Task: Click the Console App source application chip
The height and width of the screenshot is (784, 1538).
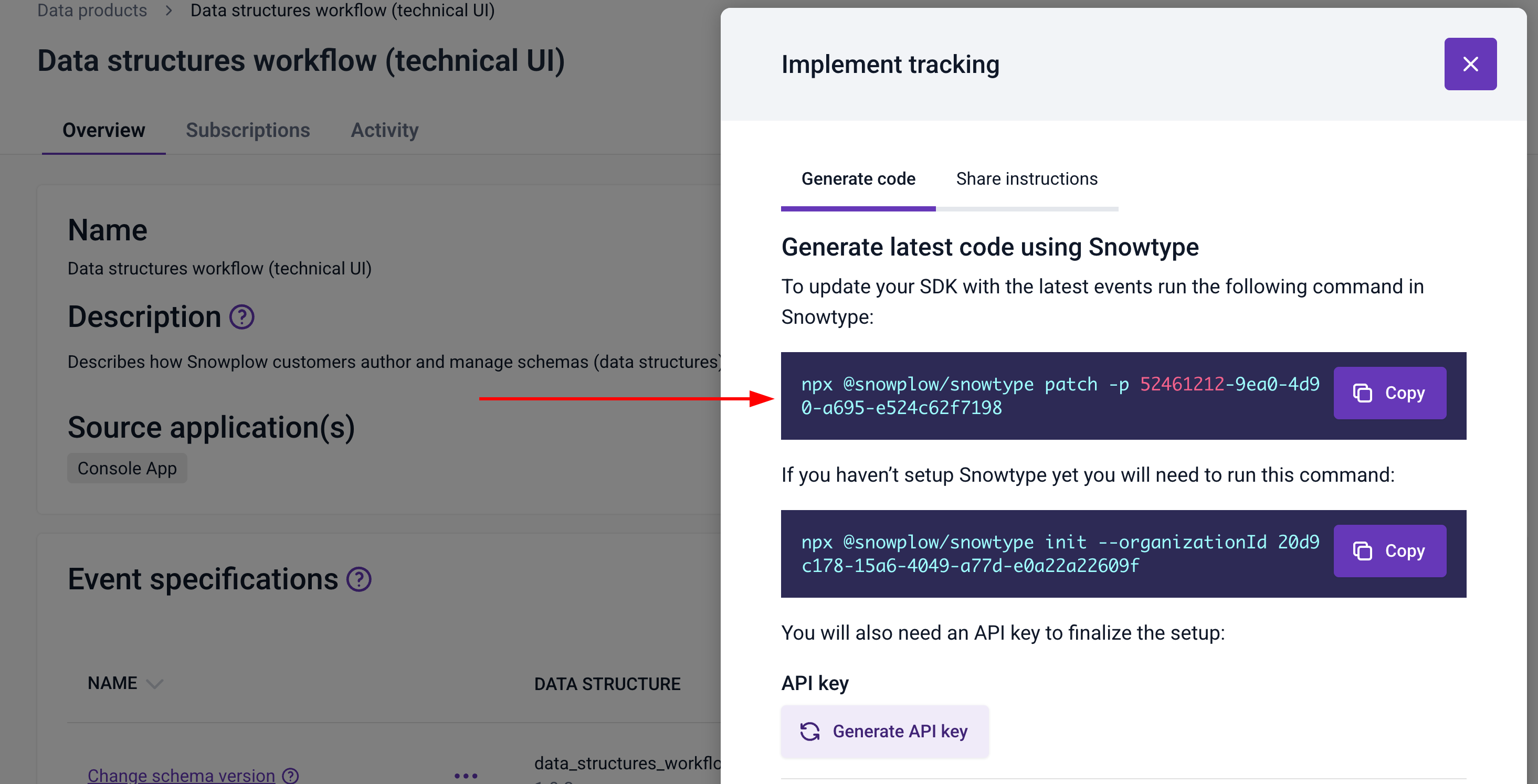Action: tap(127, 468)
